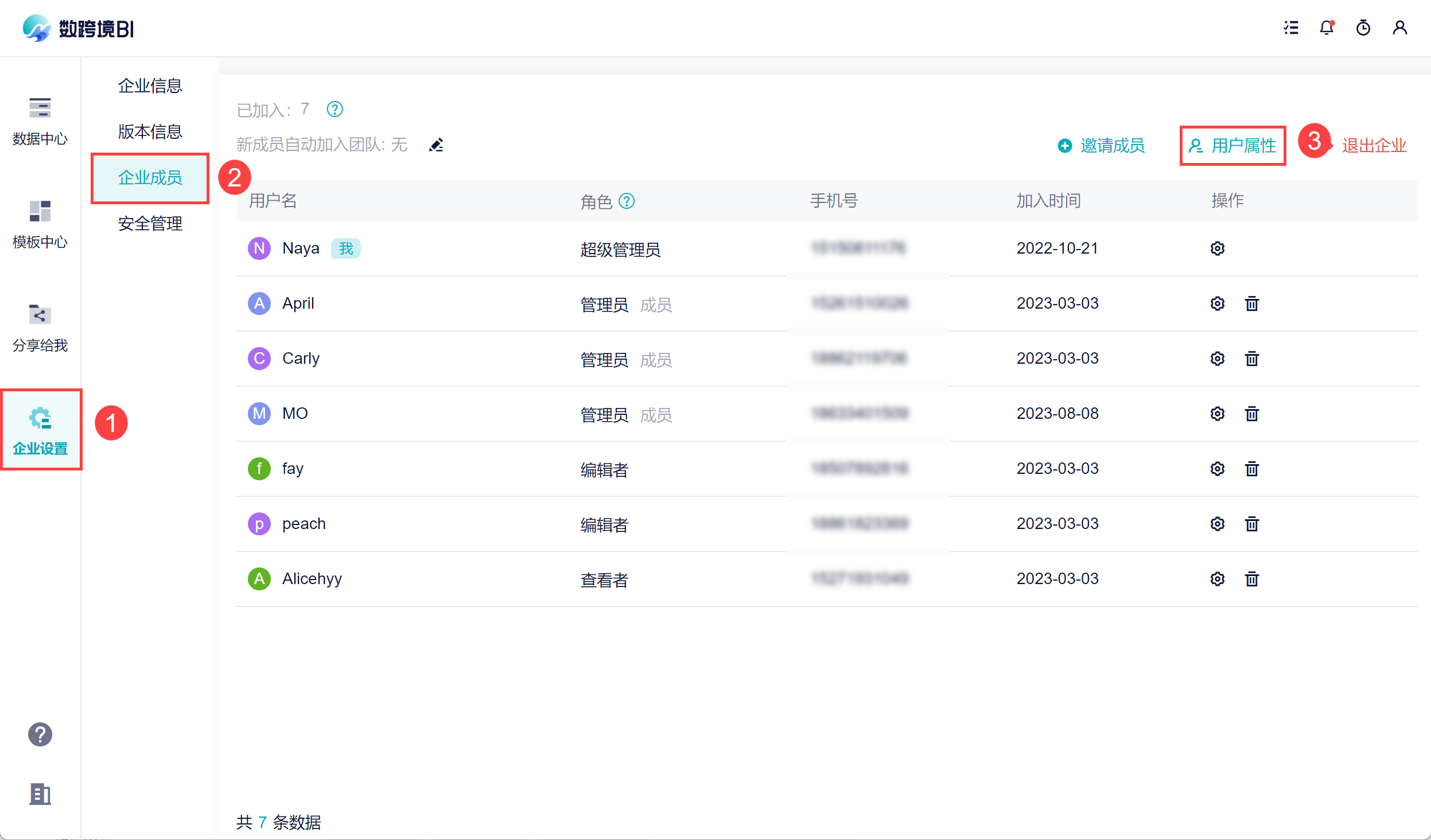Open the 用户属性 button
The image size is (1431, 840).
(1232, 146)
